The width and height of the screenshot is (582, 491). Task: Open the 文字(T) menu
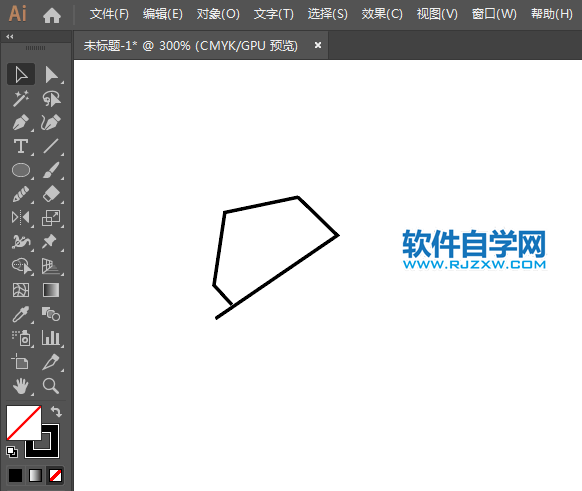274,14
